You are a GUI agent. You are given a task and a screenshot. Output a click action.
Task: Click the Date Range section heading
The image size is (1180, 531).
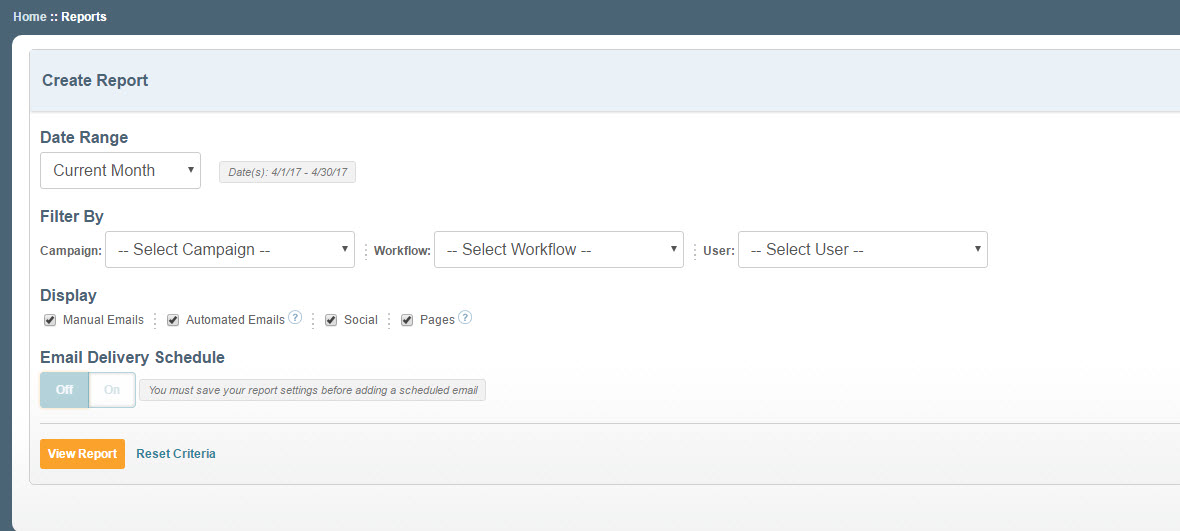click(x=84, y=138)
